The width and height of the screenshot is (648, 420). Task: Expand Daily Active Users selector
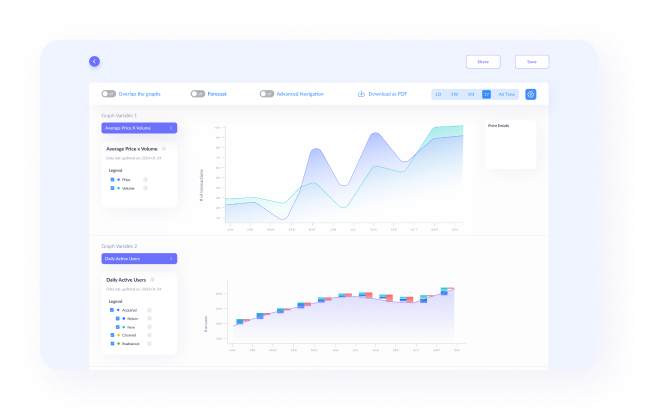(139, 259)
